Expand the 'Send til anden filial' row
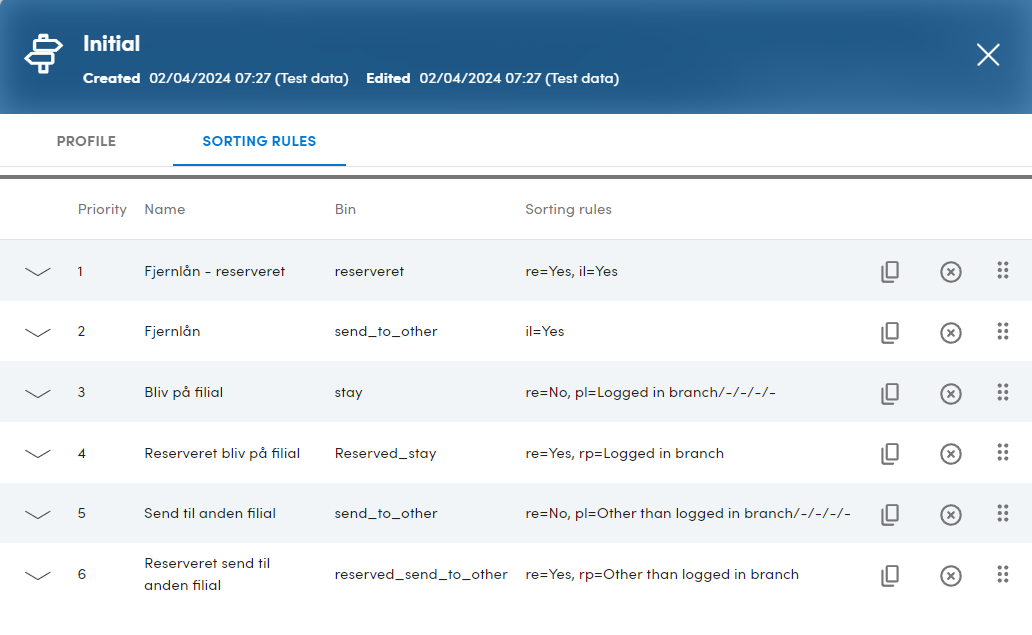 [38, 514]
